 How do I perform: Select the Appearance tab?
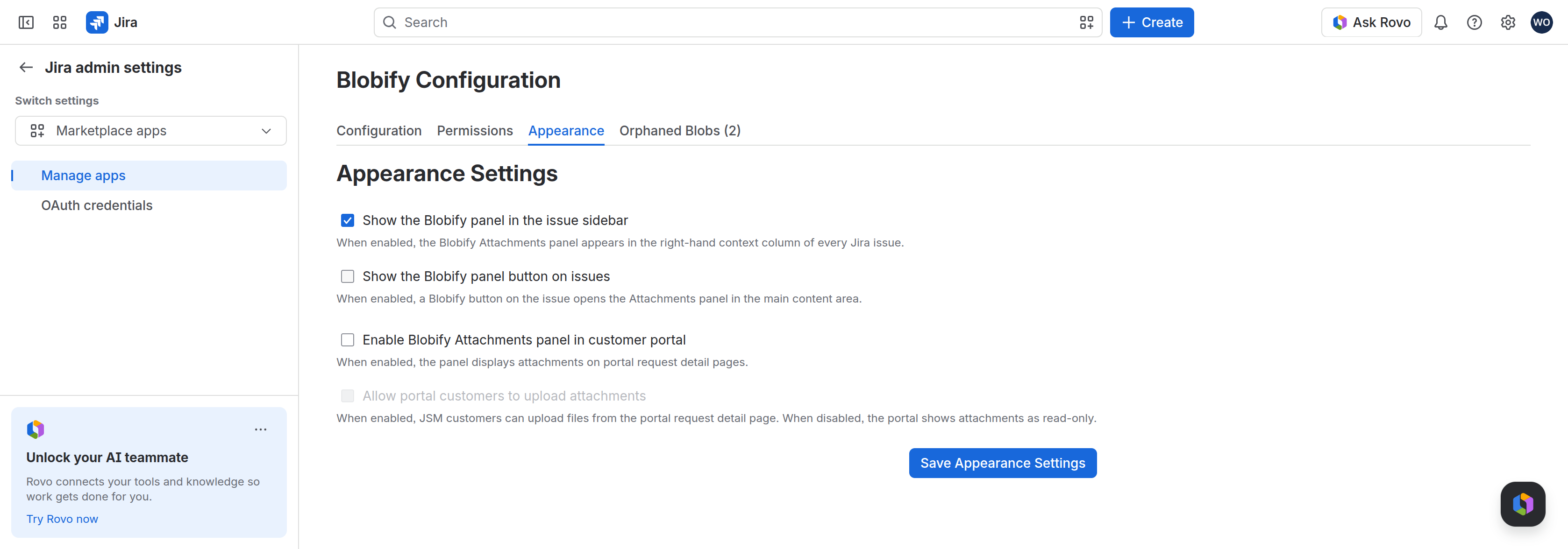566,131
